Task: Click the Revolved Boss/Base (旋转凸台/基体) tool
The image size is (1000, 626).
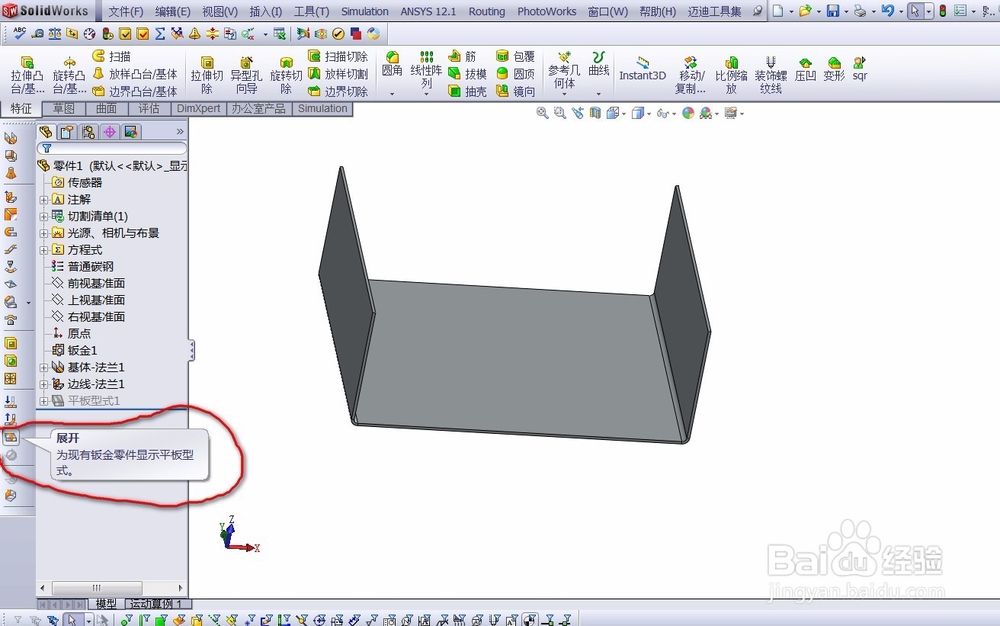Action: click(x=69, y=75)
